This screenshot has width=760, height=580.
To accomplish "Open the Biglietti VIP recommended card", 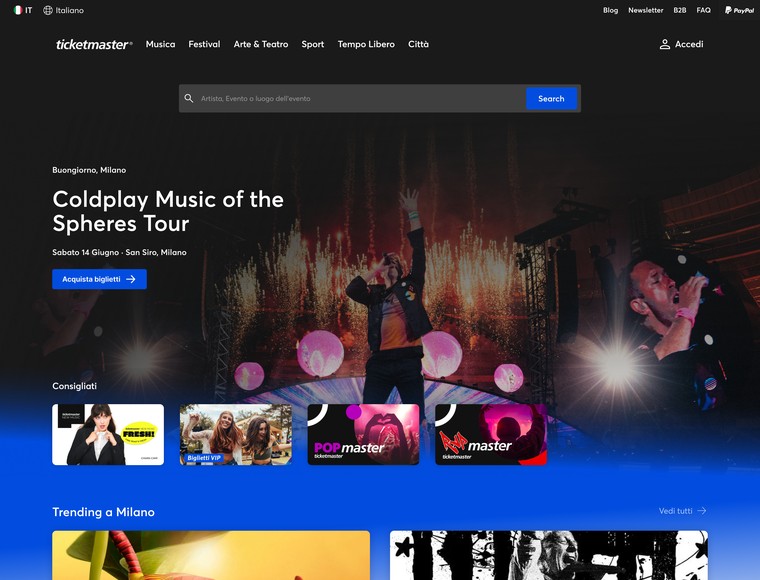I will click(236, 435).
